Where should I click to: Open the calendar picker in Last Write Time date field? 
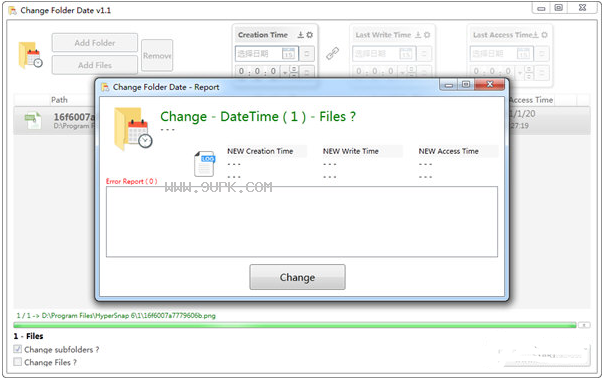tap(406, 53)
